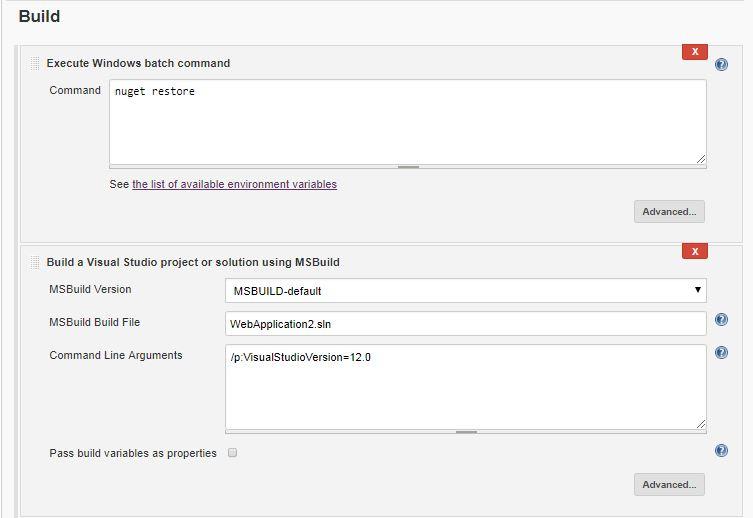Open help for Execute Windows batch command
This screenshot has width=753, height=518.
(721, 64)
